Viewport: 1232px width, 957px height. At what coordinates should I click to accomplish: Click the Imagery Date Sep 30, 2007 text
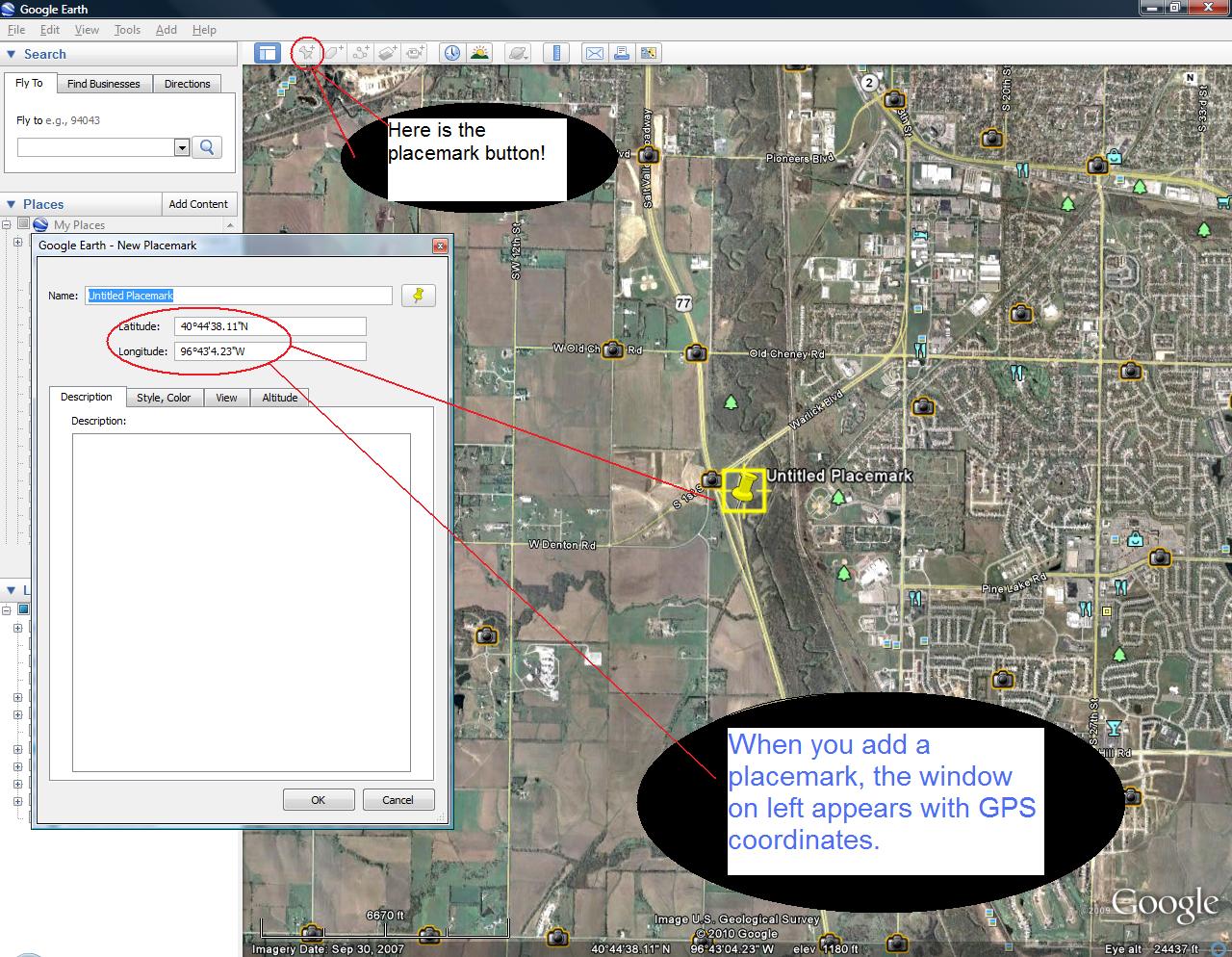tap(329, 949)
